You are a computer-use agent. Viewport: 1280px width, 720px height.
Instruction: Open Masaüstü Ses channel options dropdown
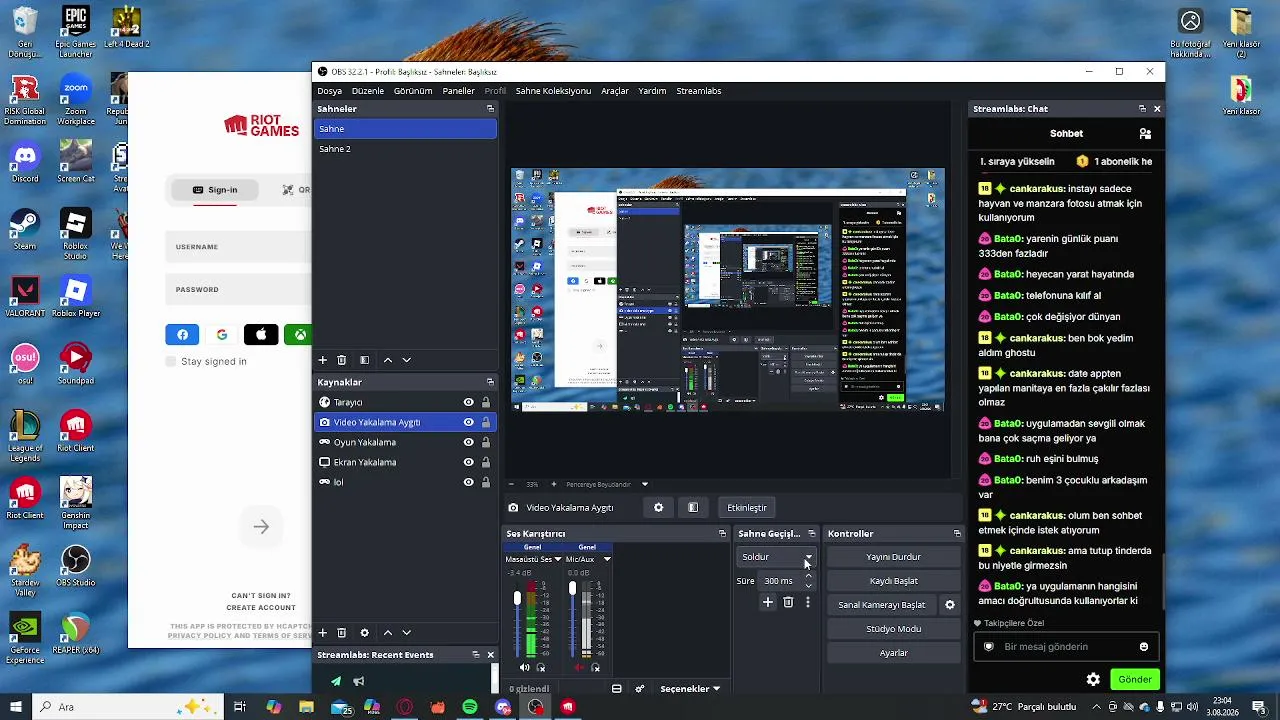click(557, 559)
